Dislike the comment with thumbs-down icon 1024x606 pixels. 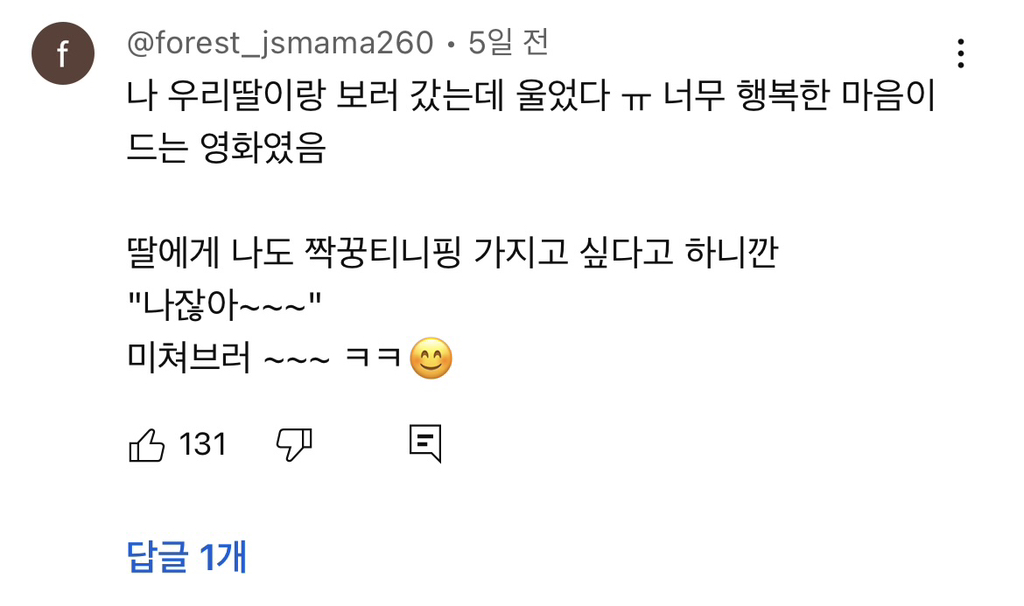[x=294, y=444]
